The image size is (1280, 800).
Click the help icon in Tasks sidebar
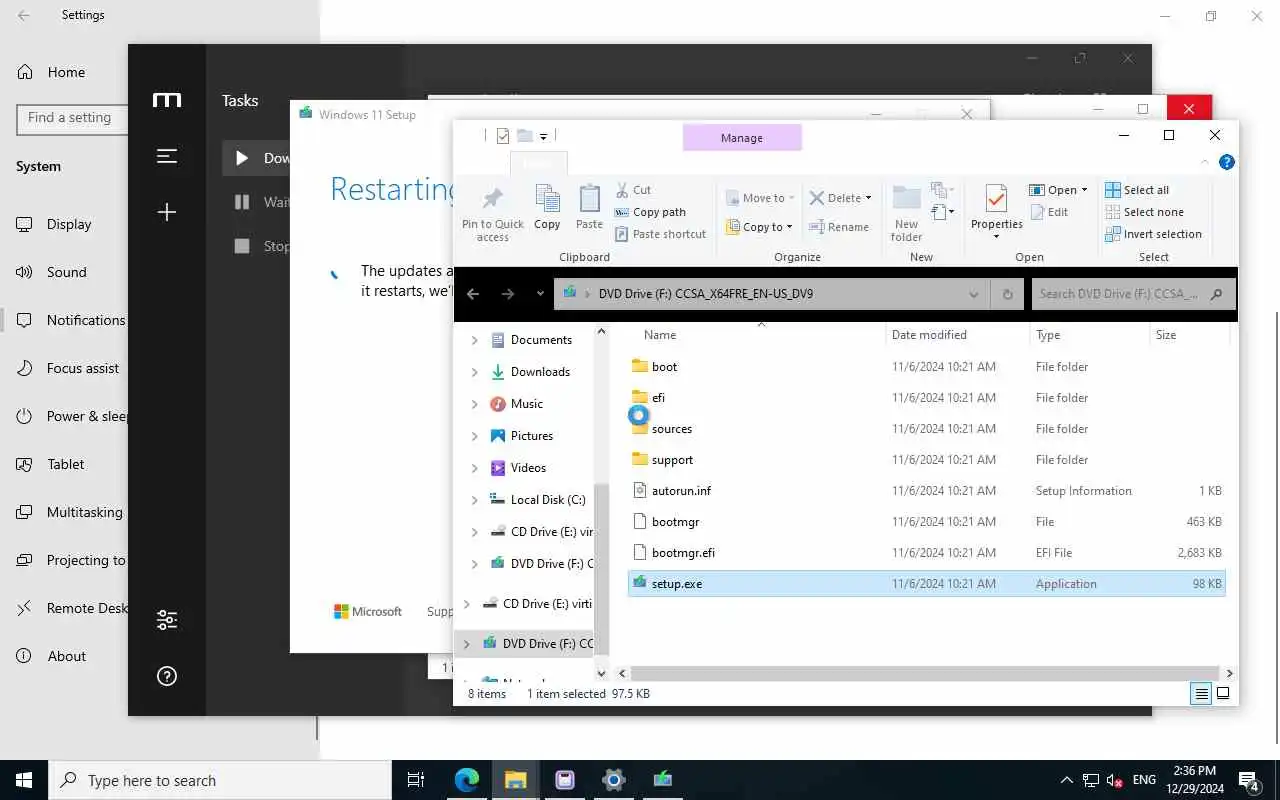tap(167, 677)
